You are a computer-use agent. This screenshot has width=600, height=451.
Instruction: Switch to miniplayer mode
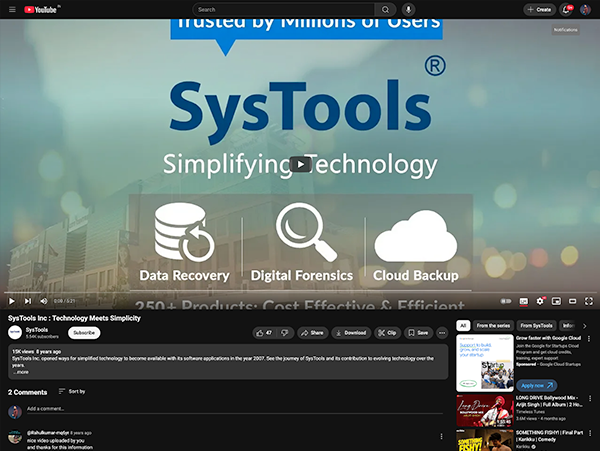click(556, 301)
